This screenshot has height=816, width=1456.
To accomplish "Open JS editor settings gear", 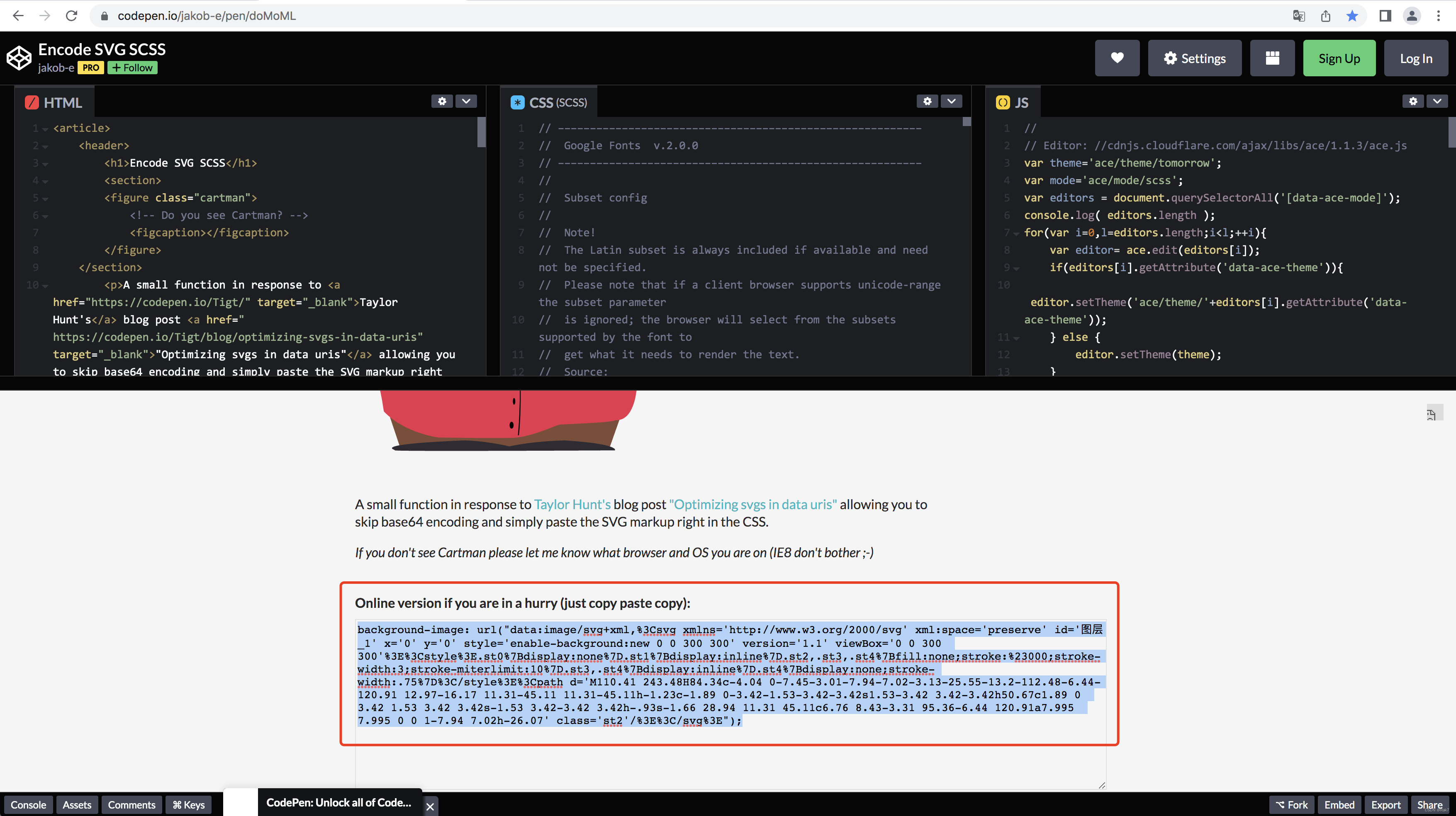I will (x=1413, y=101).
